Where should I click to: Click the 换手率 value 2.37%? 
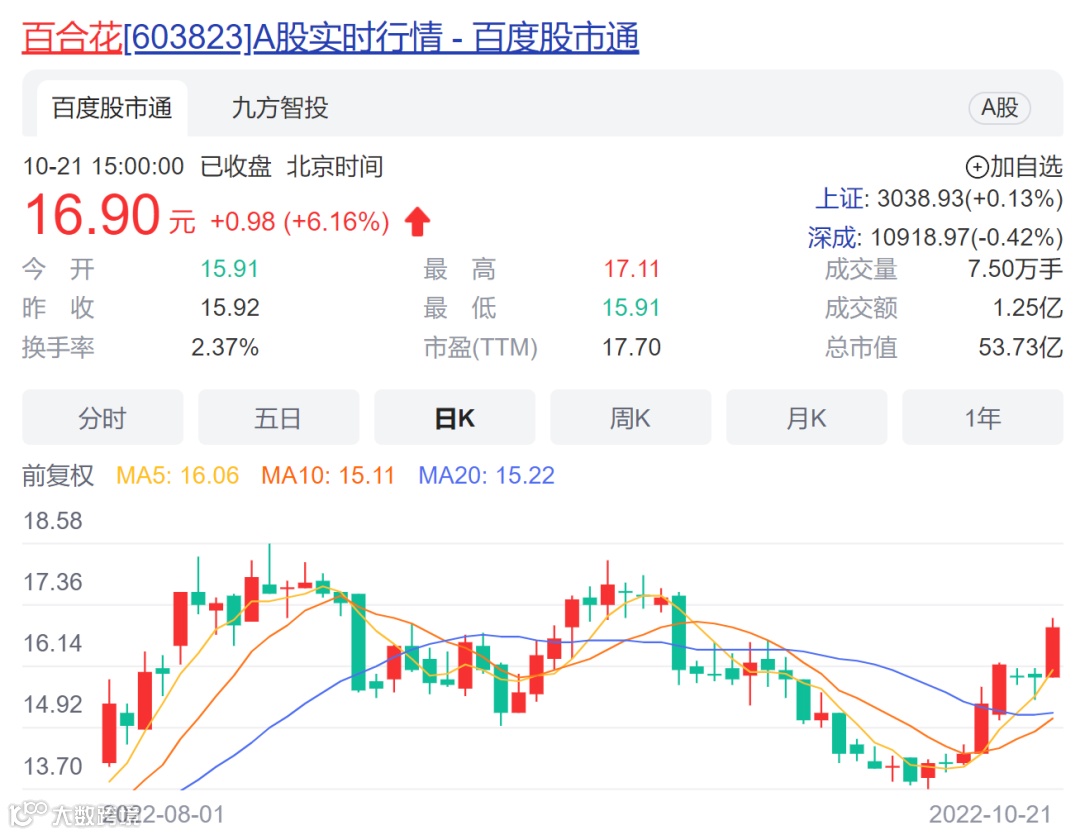coord(225,347)
